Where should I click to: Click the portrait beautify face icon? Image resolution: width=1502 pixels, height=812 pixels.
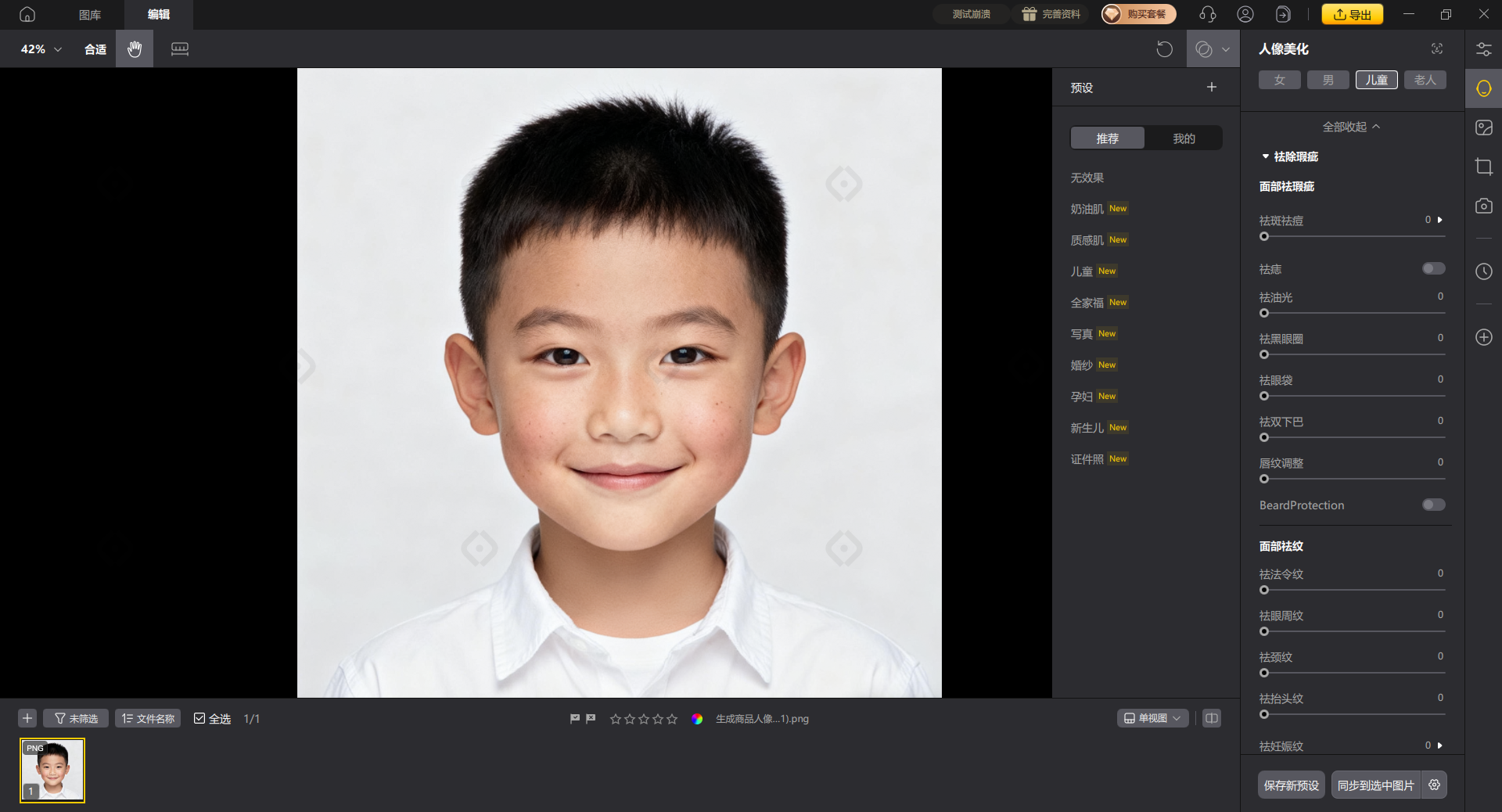pos(1483,88)
